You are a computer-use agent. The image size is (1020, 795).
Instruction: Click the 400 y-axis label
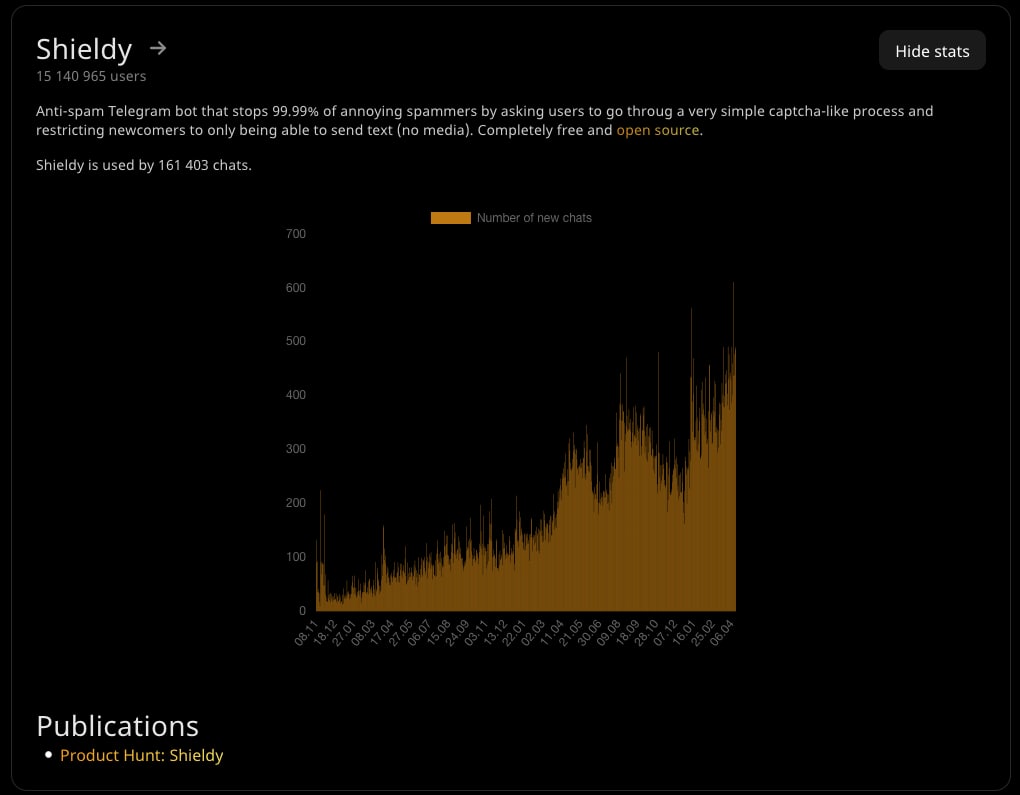[x=295, y=395]
